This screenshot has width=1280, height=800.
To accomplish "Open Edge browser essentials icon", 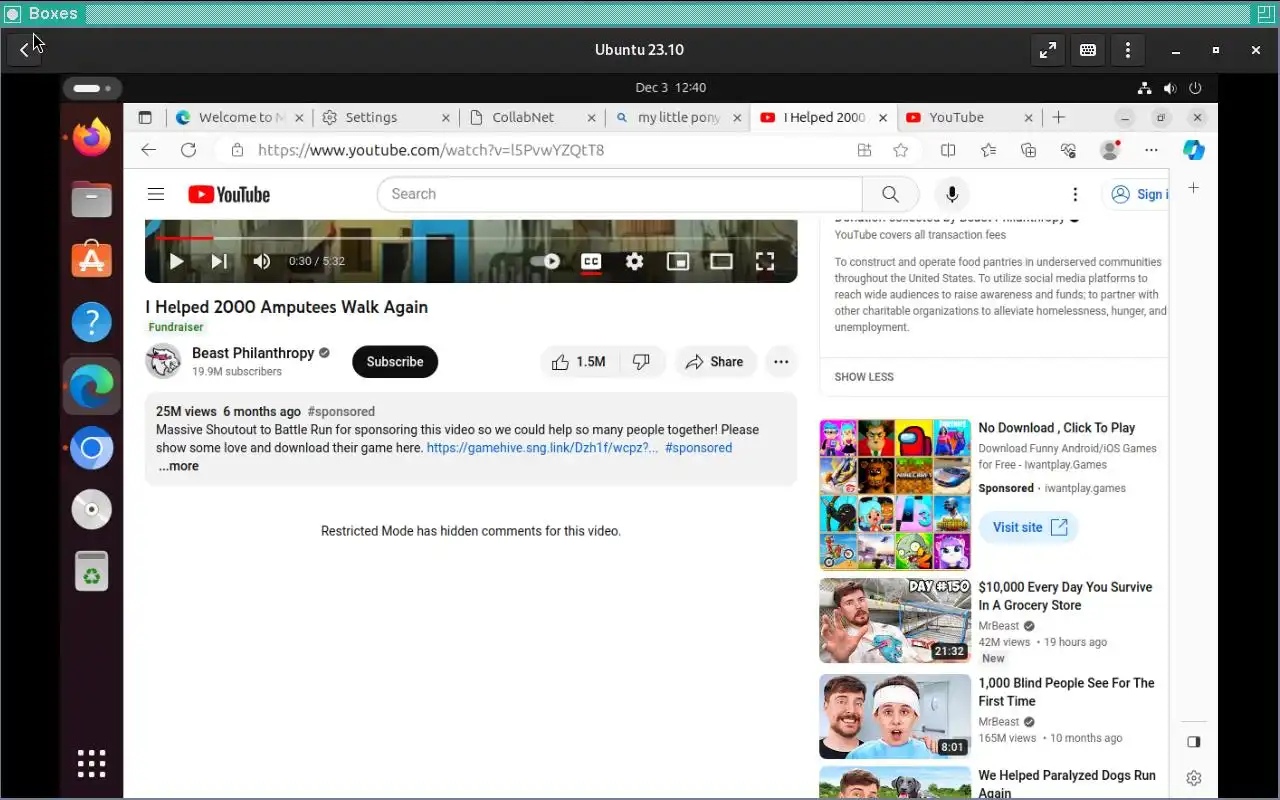I will tap(1068, 150).
